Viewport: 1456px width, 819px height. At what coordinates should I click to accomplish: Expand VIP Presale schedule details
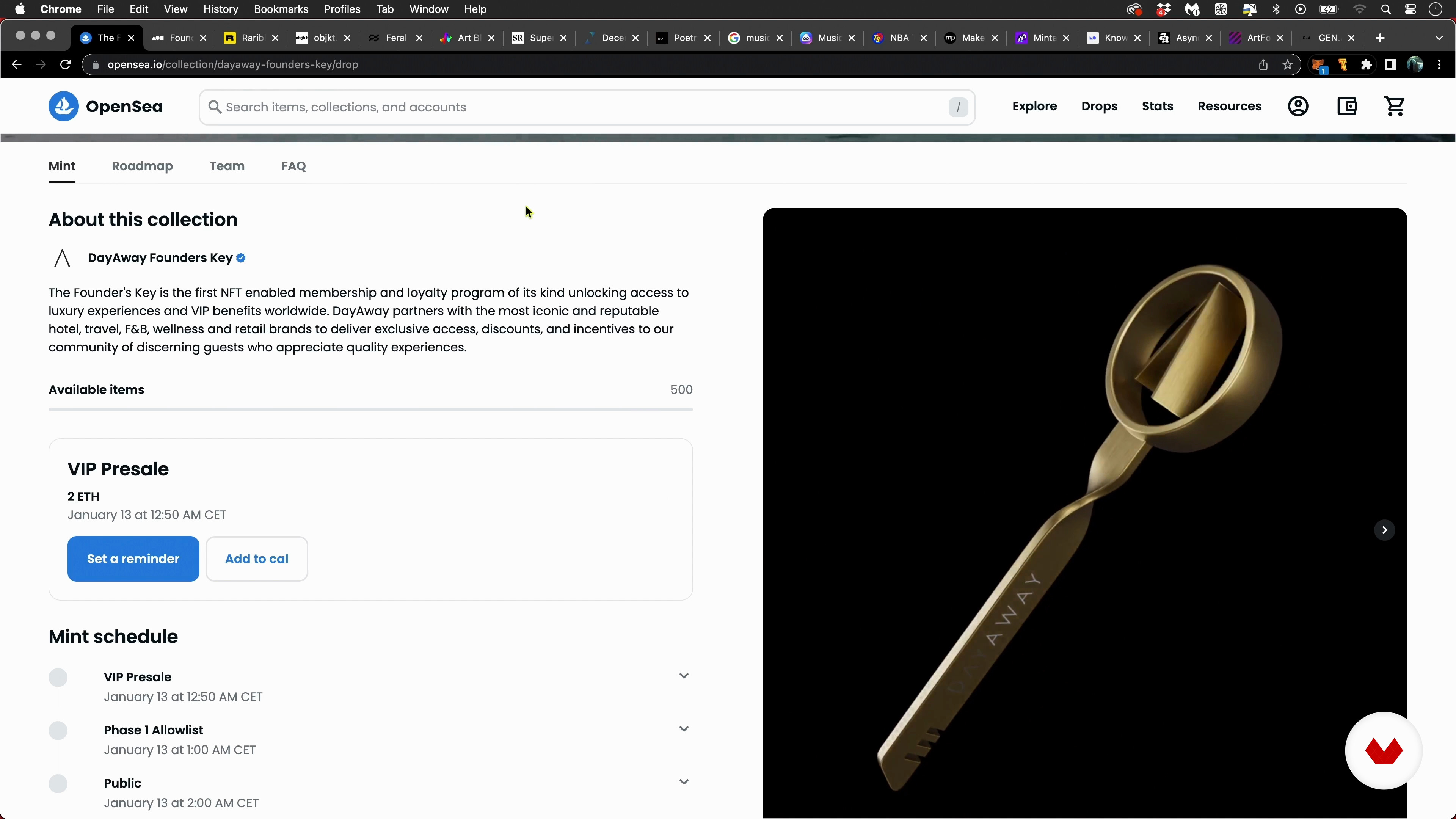(684, 676)
